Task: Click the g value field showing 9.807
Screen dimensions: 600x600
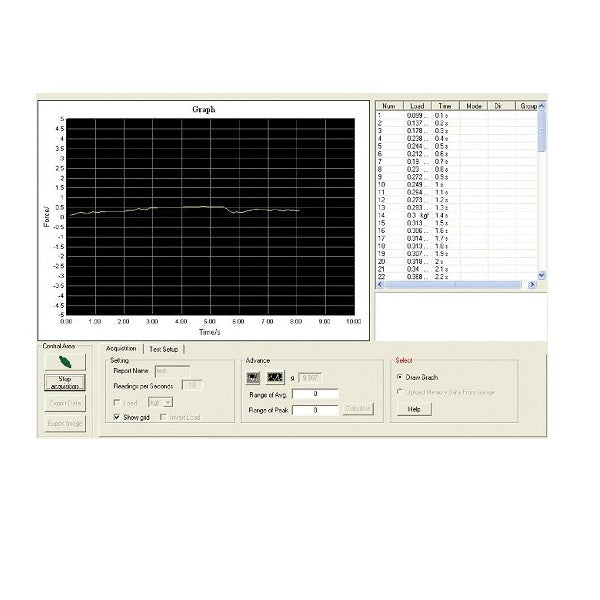Action: [311, 378]
